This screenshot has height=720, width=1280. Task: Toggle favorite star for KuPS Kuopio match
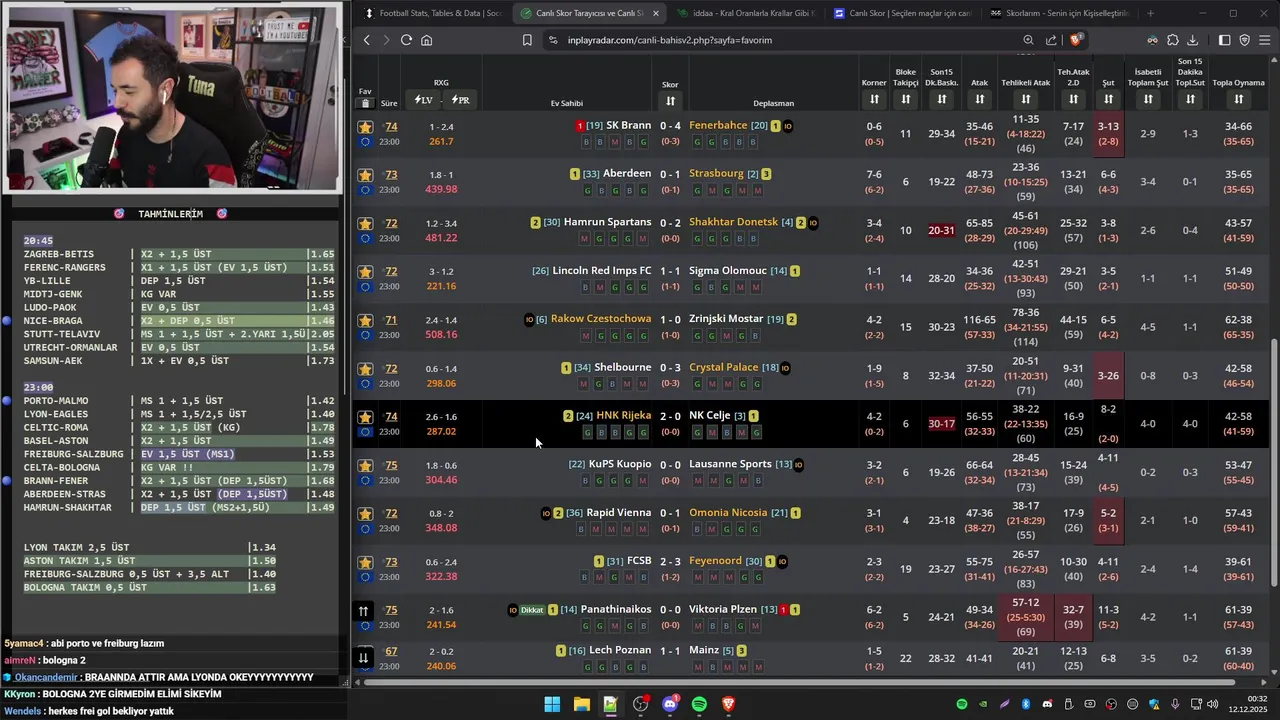(365, 466)
